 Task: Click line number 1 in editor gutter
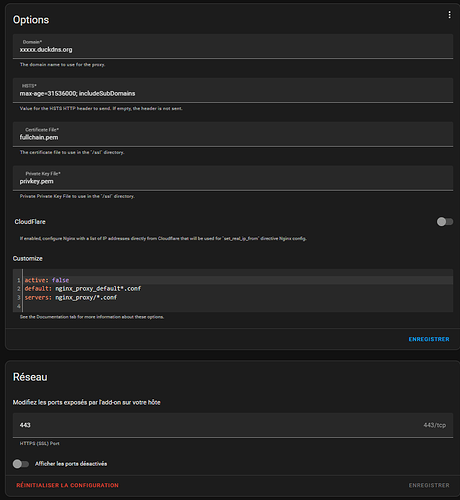click(x=19, y=280)
